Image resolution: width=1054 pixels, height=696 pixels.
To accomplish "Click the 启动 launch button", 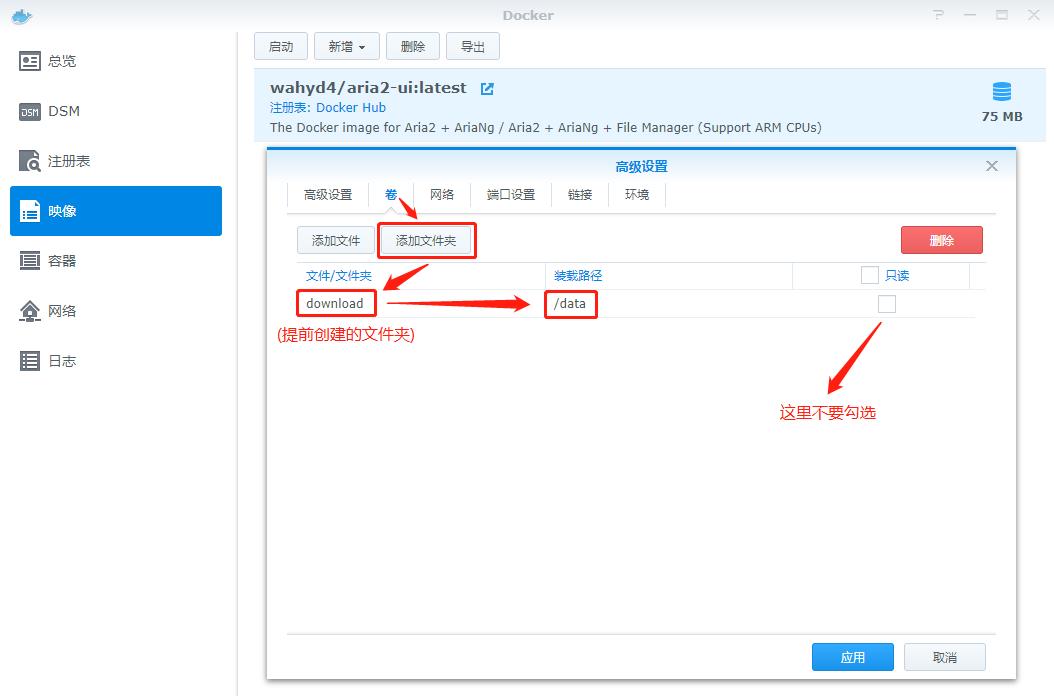I will click(x=281, y=46).
